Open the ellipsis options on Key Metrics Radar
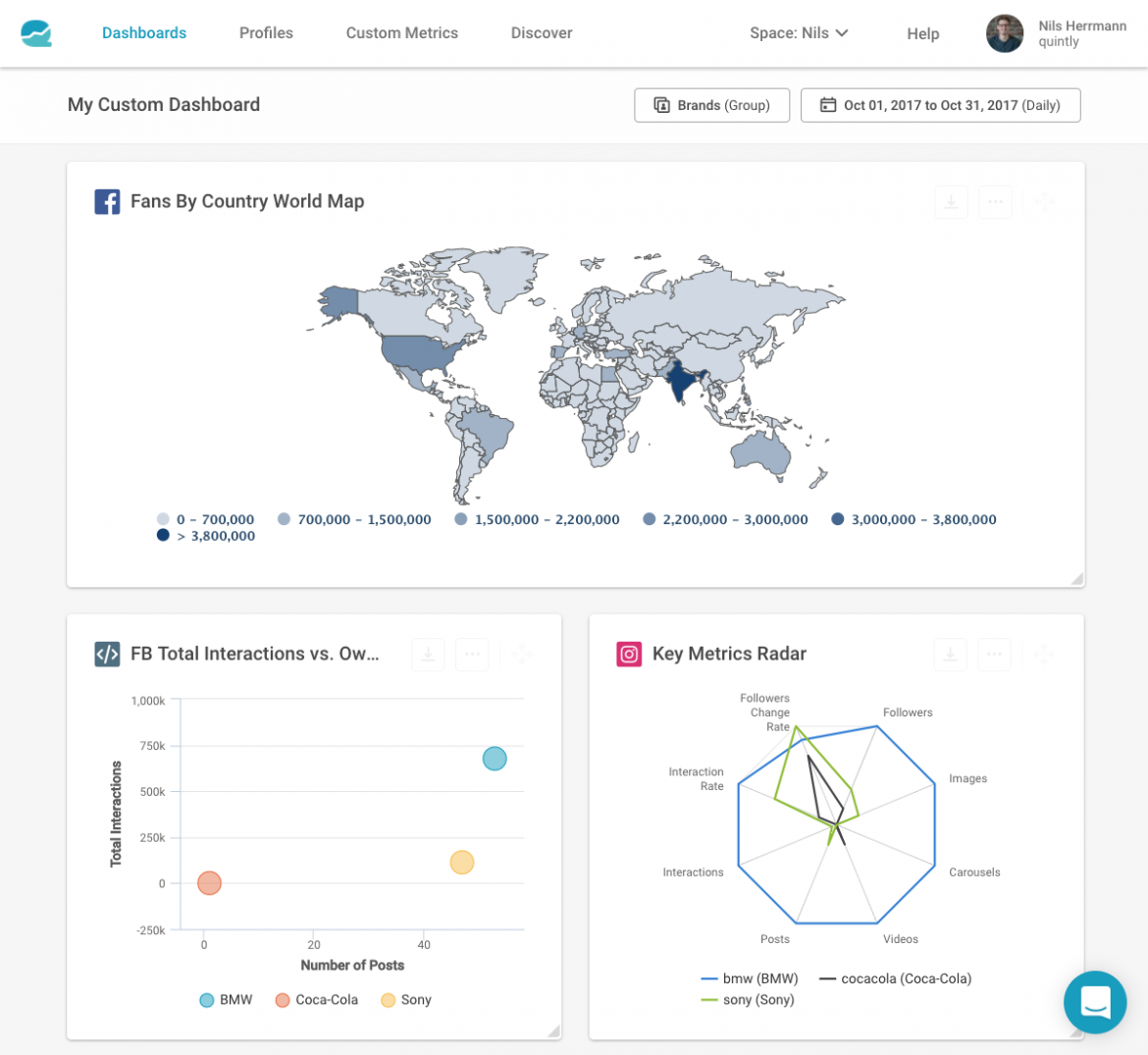This screenshot has width=1148, height=1055. [994, 654]
